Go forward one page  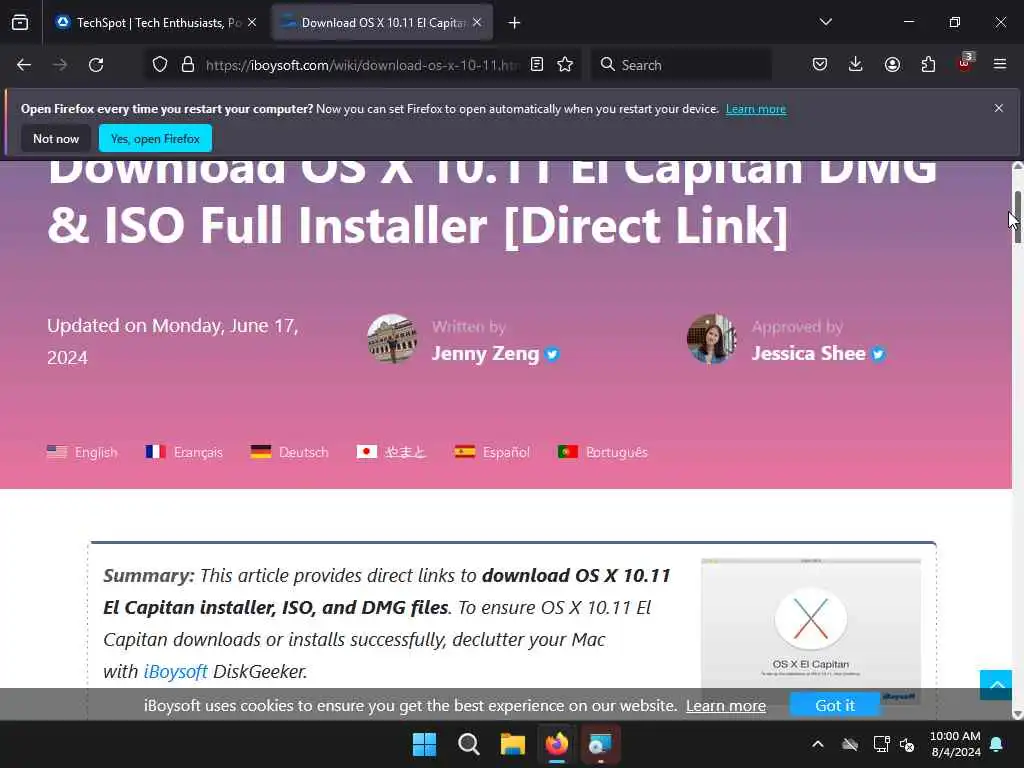(x=59, y=65)
